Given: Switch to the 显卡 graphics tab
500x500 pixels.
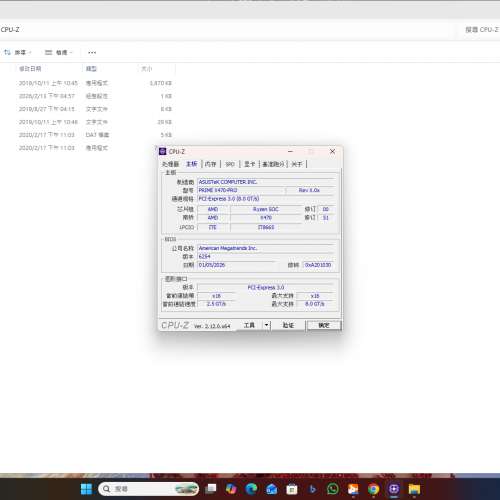Looking at the screenshot, I should point(249,164).
